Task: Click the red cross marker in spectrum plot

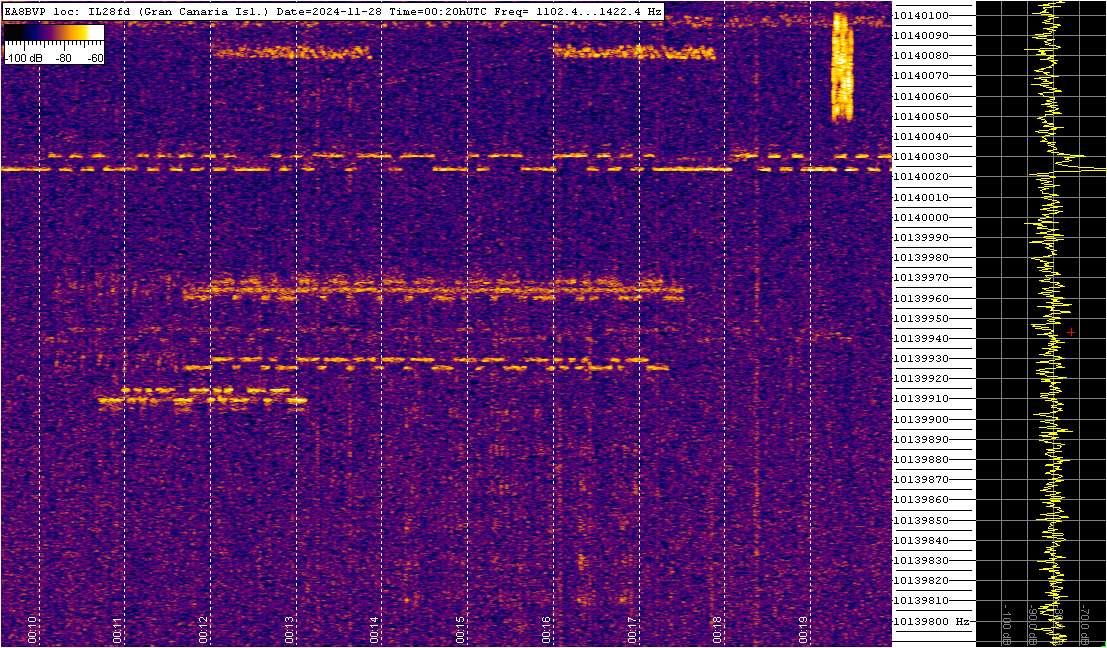Action: (1071, 331)
